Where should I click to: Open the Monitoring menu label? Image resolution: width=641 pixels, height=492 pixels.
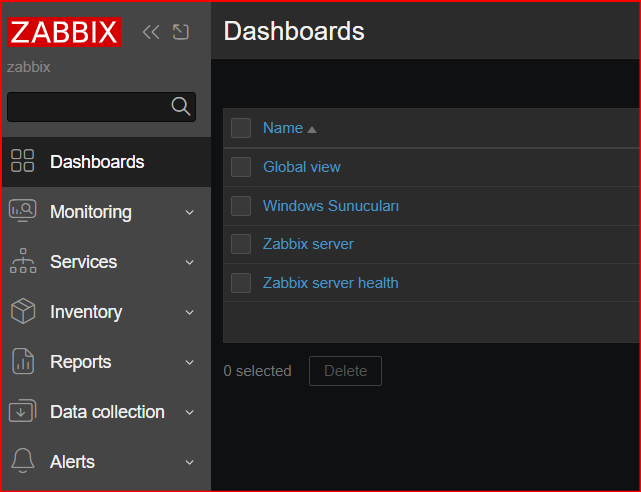[91, 212]
